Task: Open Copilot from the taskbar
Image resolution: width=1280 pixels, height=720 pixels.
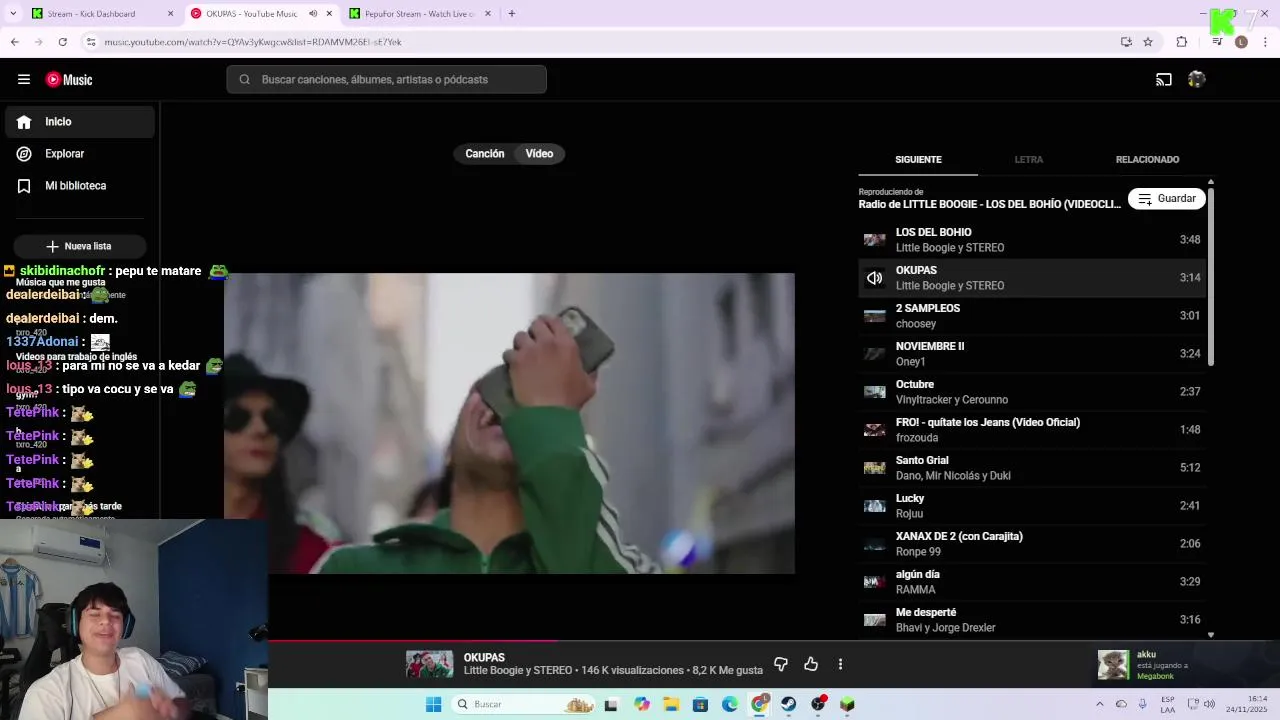Action: click(642, 705)
